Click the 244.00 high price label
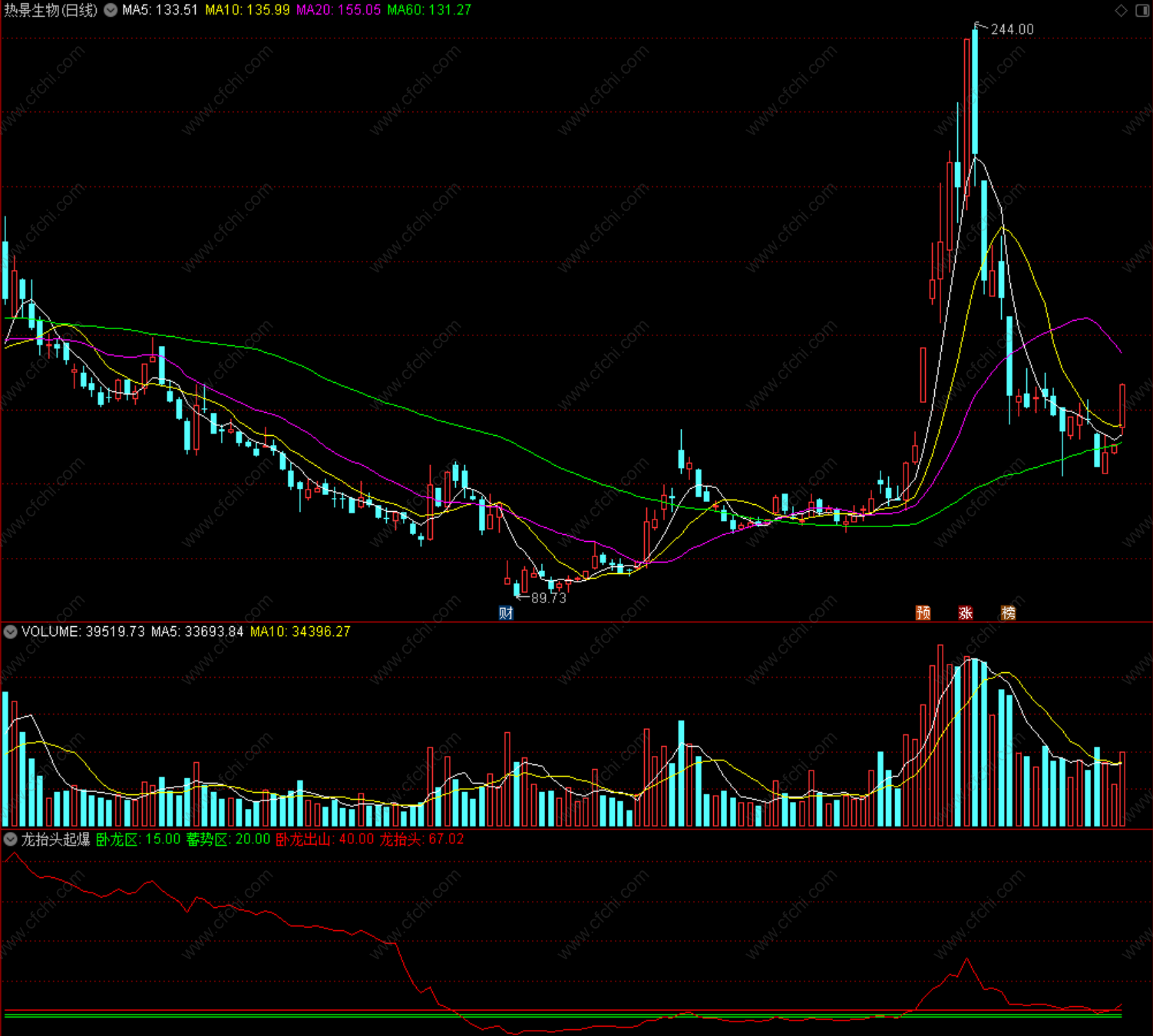 click(x=1013, y=29)
